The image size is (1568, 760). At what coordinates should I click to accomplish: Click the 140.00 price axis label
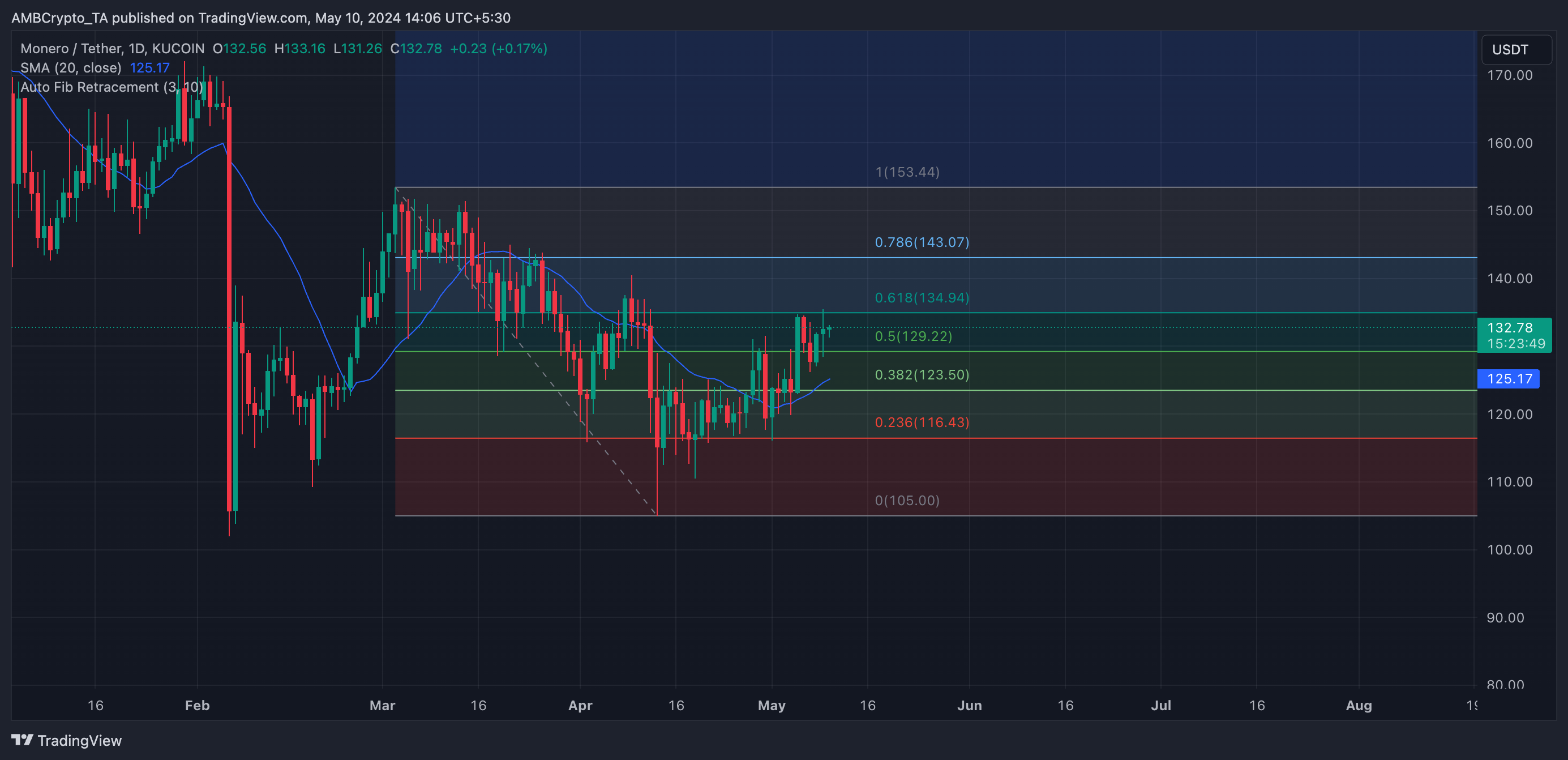click(x=1510, y=277)
